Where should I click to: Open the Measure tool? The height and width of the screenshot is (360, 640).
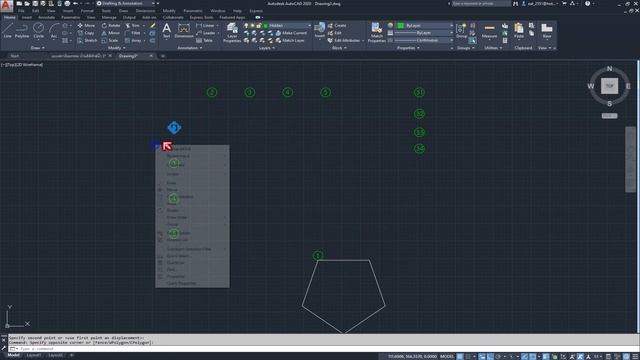tap(489, 31)
